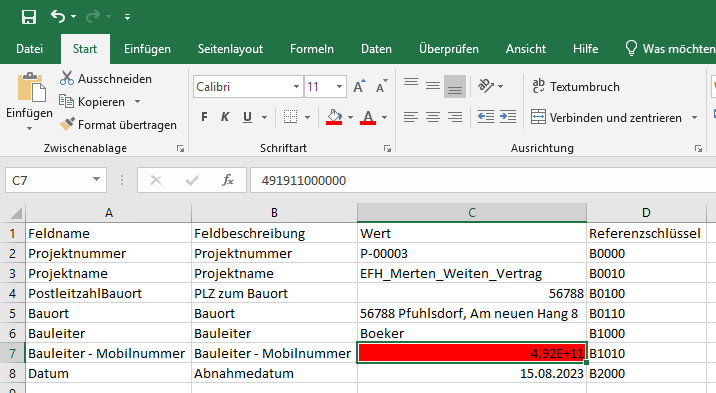Click decrease indent icon
The width and height of the screenshot is (716, 393).
pyautogui.click(x=486, y=117)
